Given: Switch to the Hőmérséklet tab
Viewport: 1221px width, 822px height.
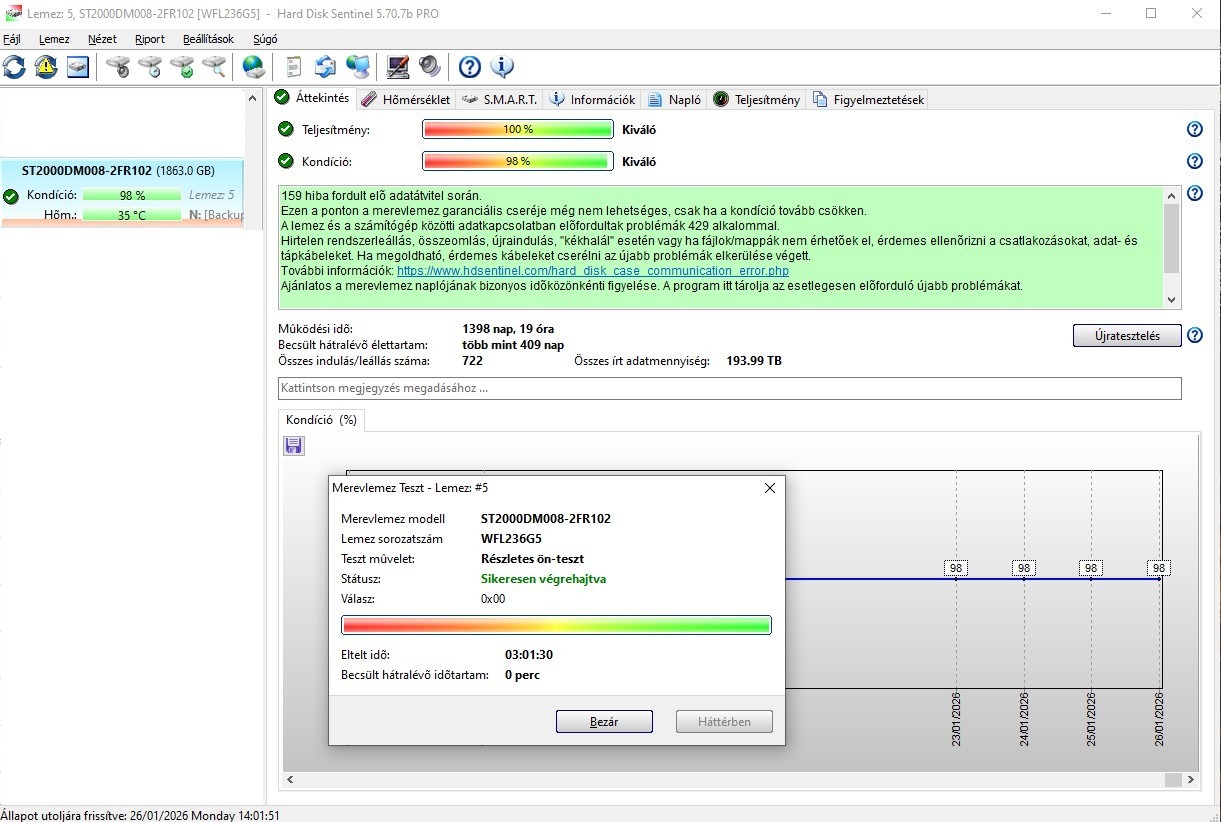Looking at the screenshot, I should click(x=406, y=99).
